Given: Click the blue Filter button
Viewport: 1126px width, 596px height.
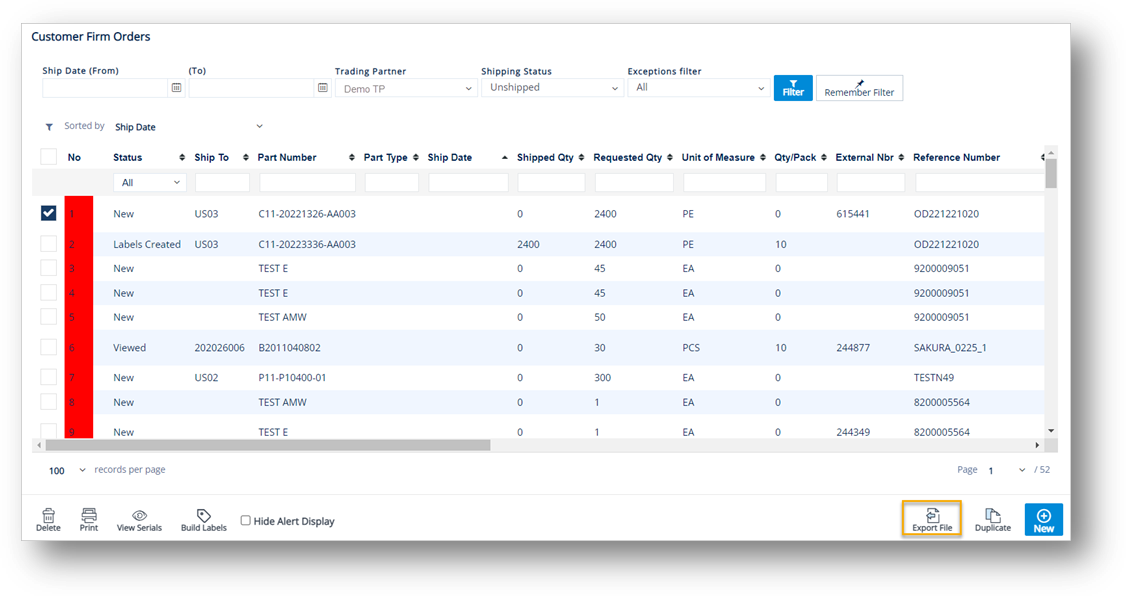Looking at the screenshot, I should [x=793, y=88].
